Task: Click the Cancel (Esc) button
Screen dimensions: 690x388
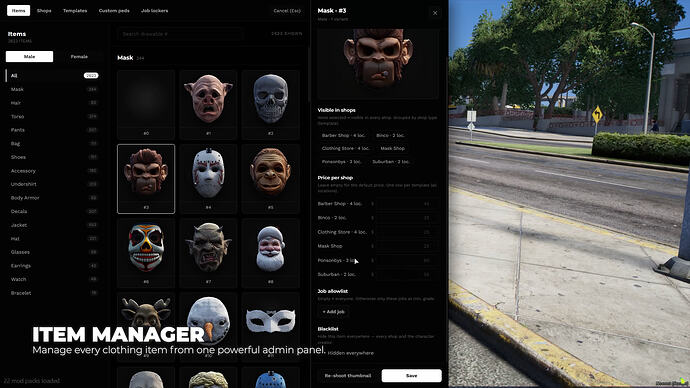Action: [287, 11]
